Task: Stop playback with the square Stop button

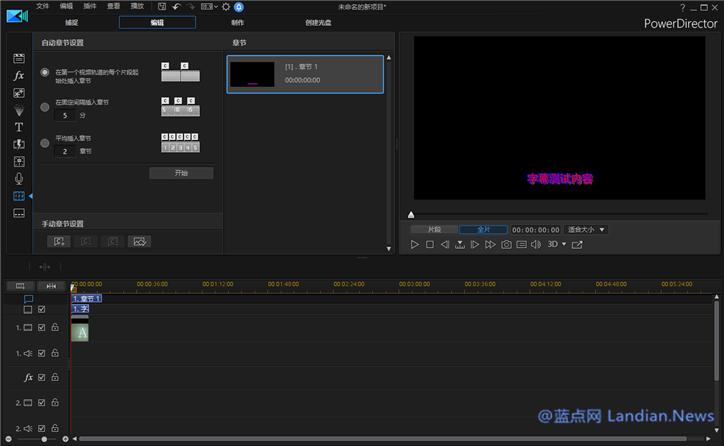Action: 430,244
